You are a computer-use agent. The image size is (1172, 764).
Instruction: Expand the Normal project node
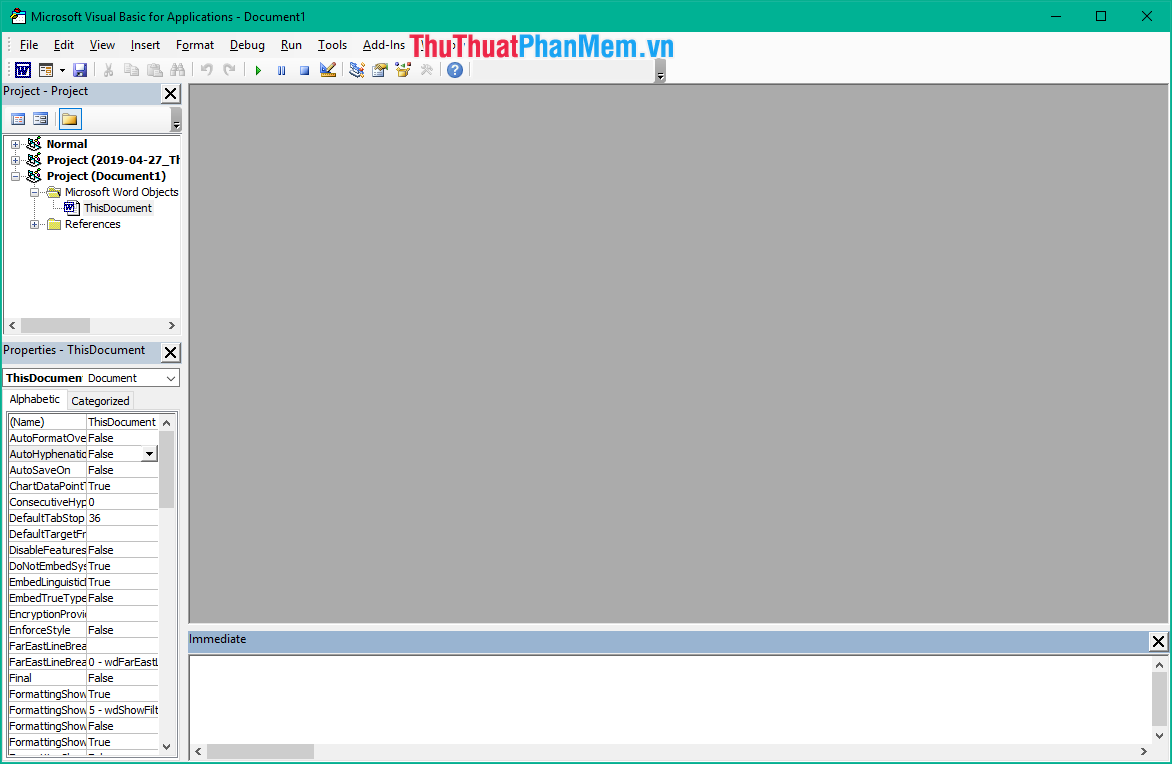[x=15, y=144]
